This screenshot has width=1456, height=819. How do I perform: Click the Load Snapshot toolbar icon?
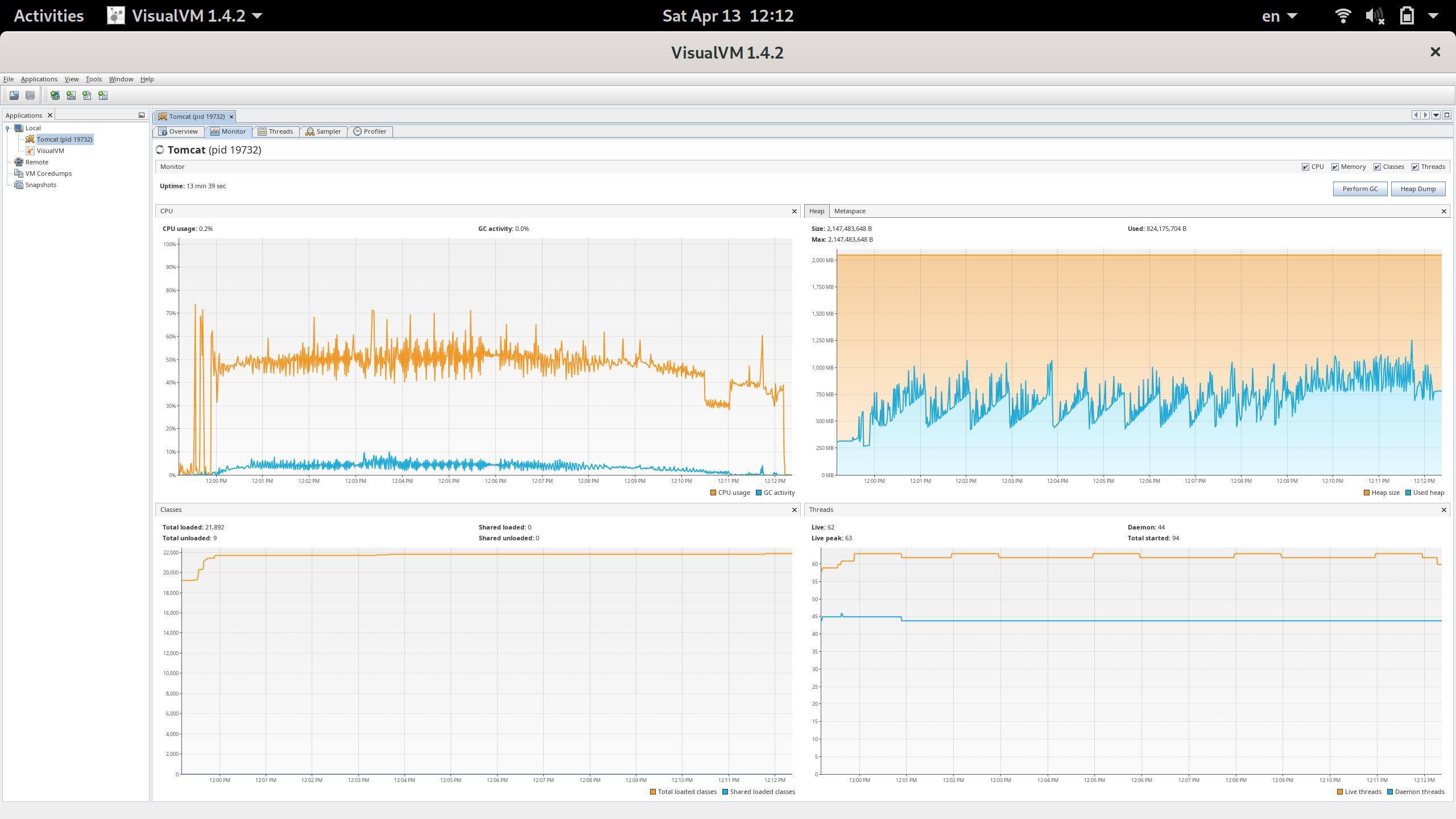(x=14, y=96)
